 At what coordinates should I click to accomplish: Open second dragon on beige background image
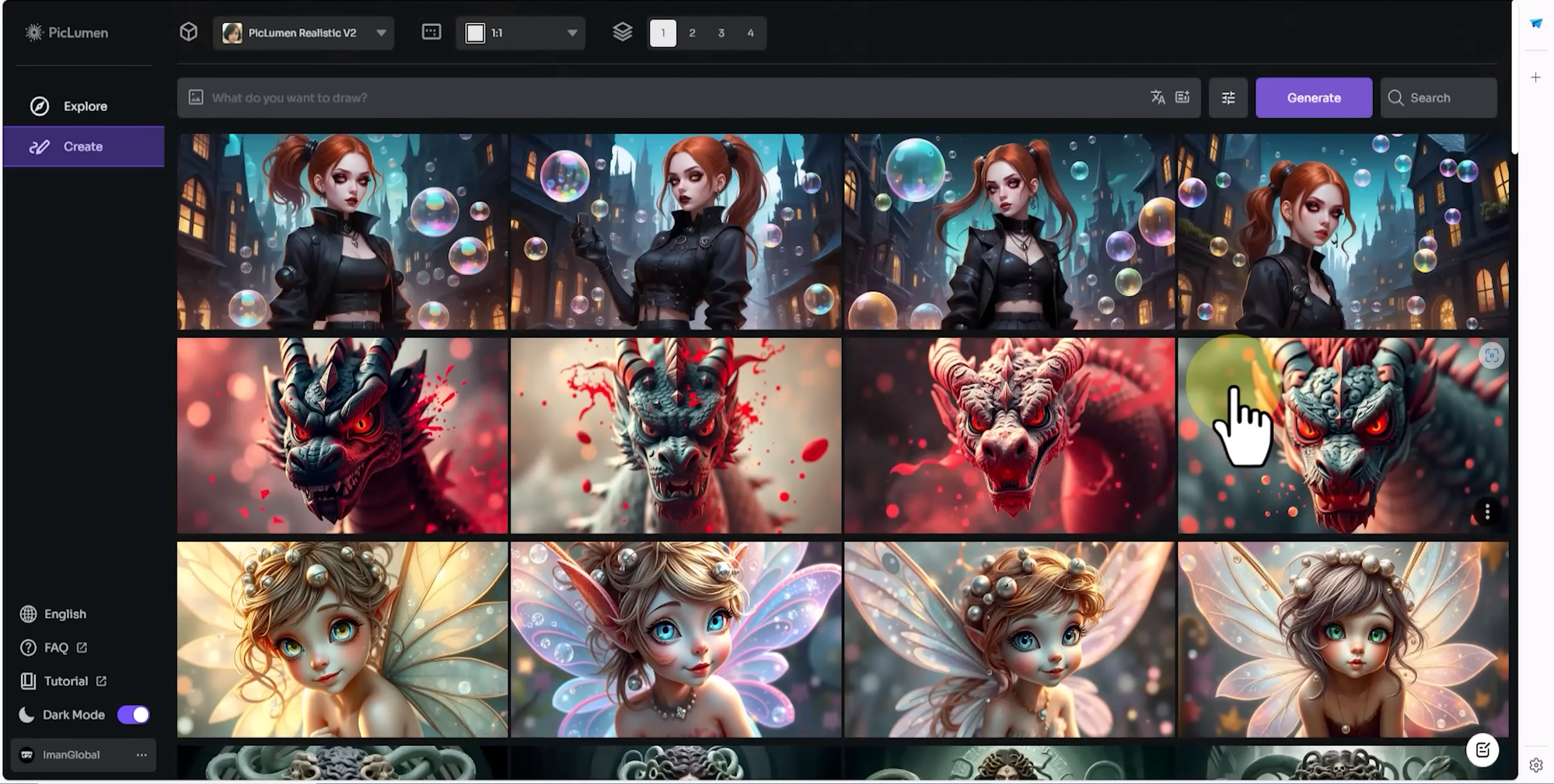676,435
